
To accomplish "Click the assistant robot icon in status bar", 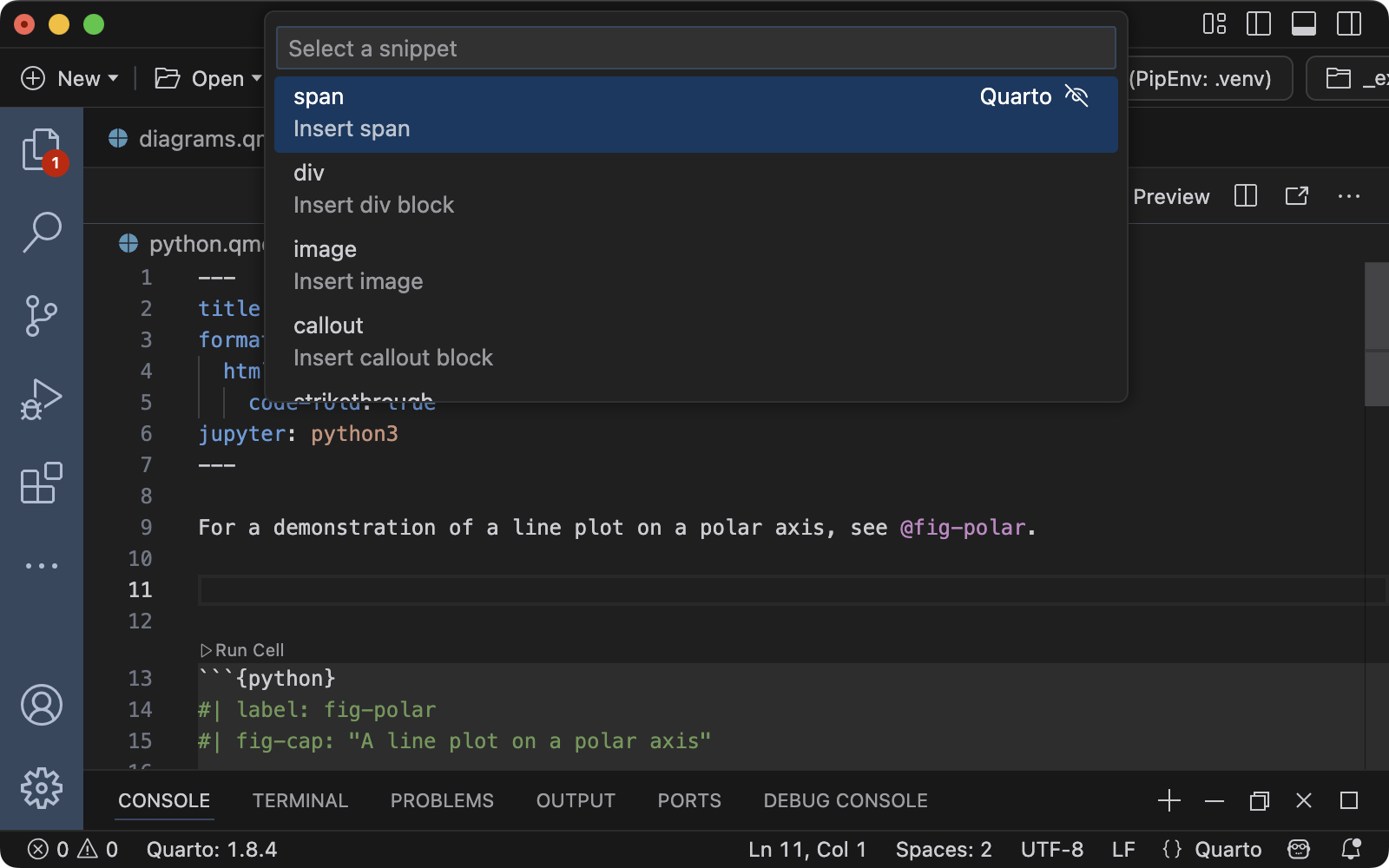I will click(1297, 849).
